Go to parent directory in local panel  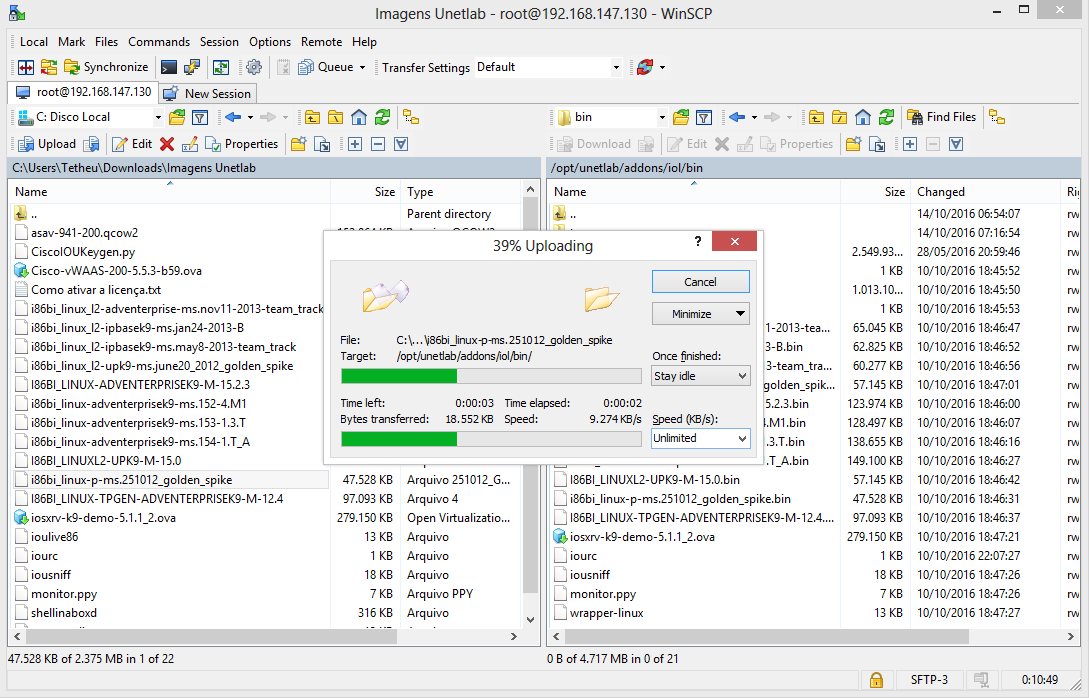click(313, 117)
